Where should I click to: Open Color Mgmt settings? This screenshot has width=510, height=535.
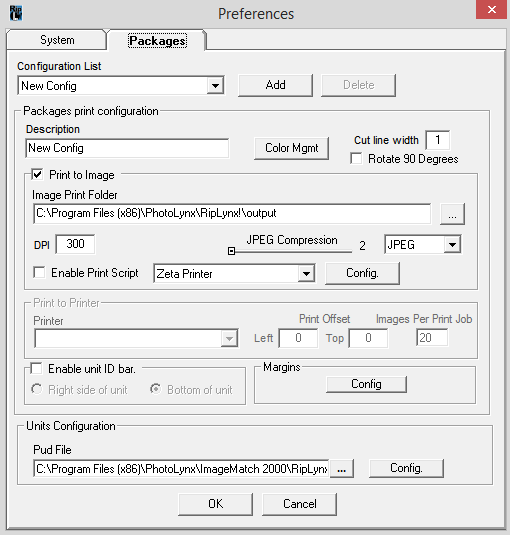click(x=292, y=148)
